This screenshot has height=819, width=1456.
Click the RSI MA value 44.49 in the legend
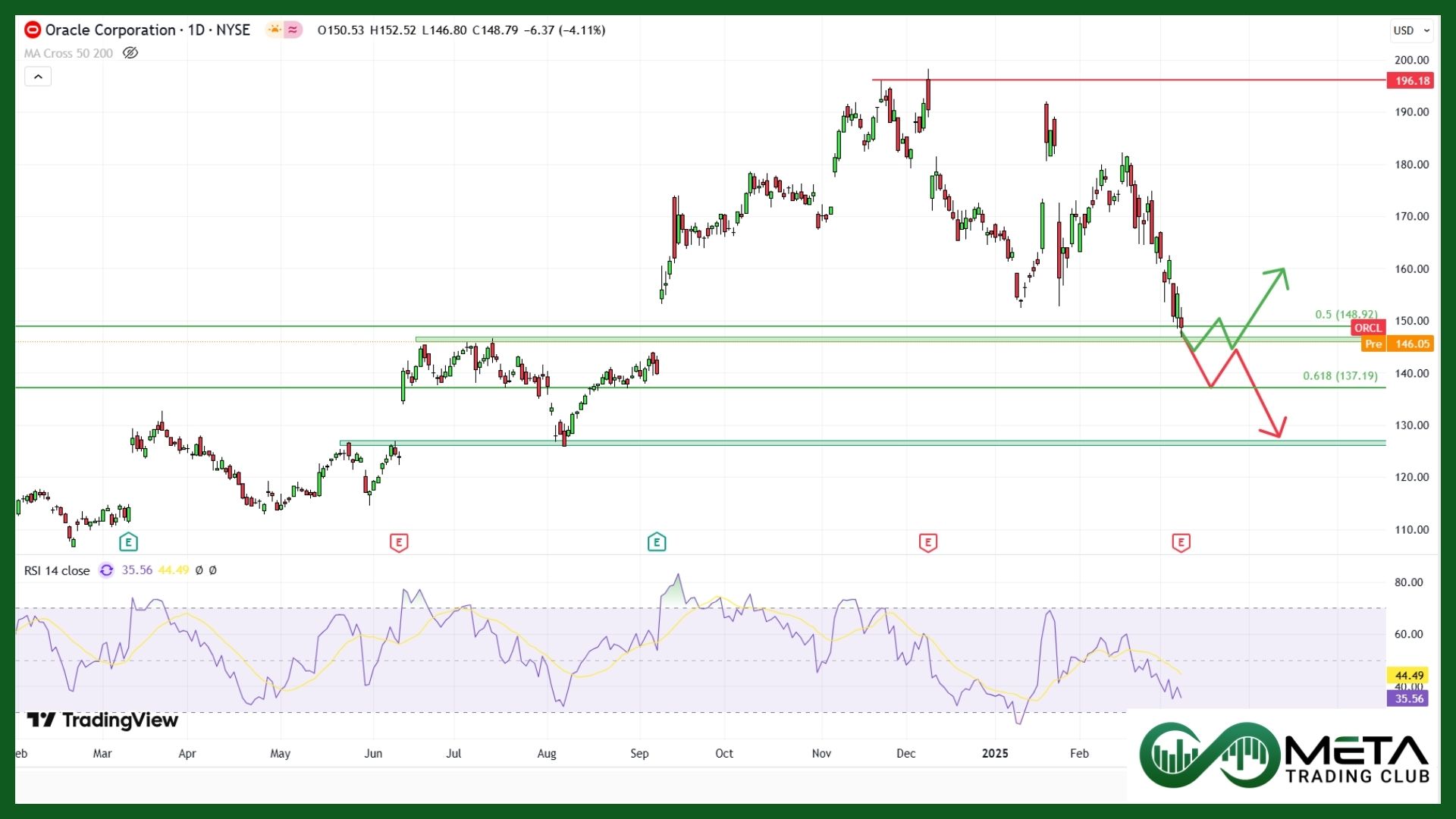point(174,570)
